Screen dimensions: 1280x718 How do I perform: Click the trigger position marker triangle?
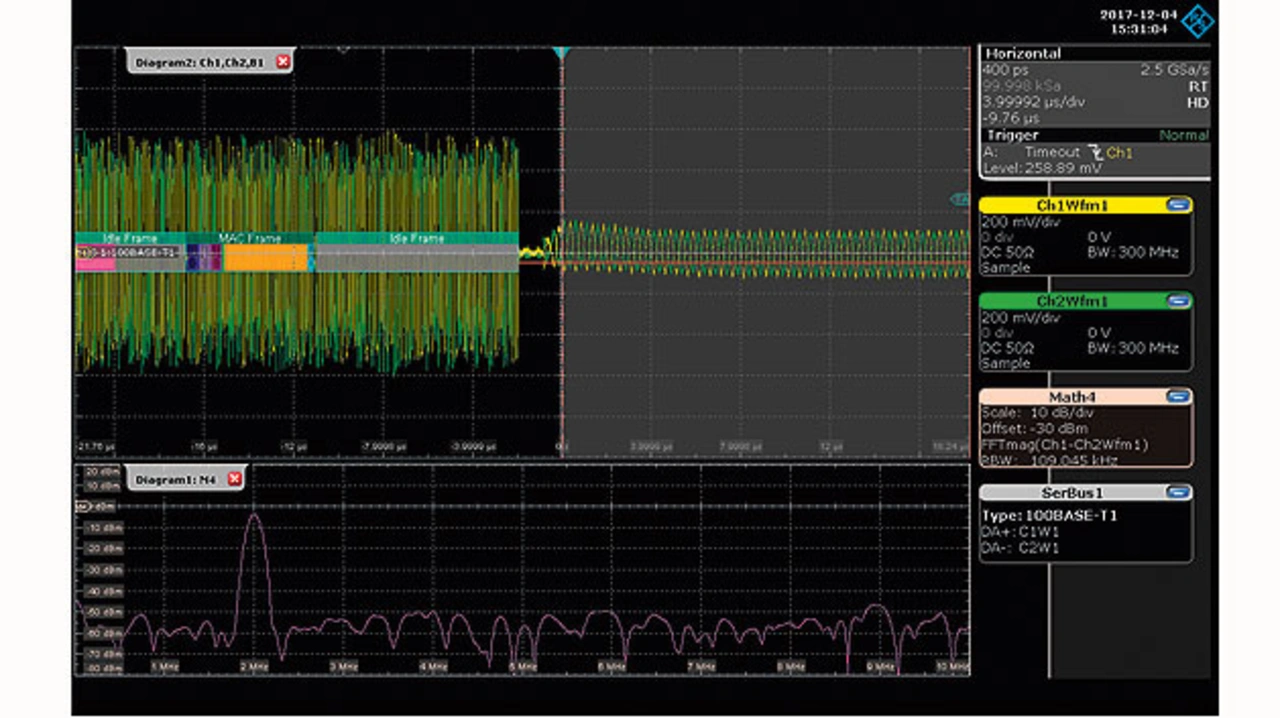coord(561,52)
